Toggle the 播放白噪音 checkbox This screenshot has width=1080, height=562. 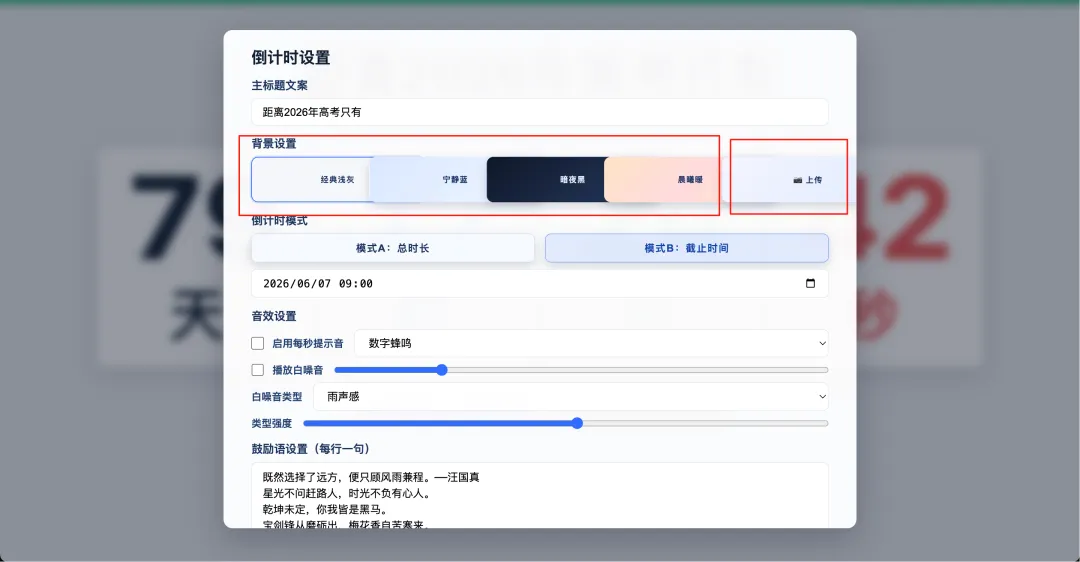(x=258, y=370)
